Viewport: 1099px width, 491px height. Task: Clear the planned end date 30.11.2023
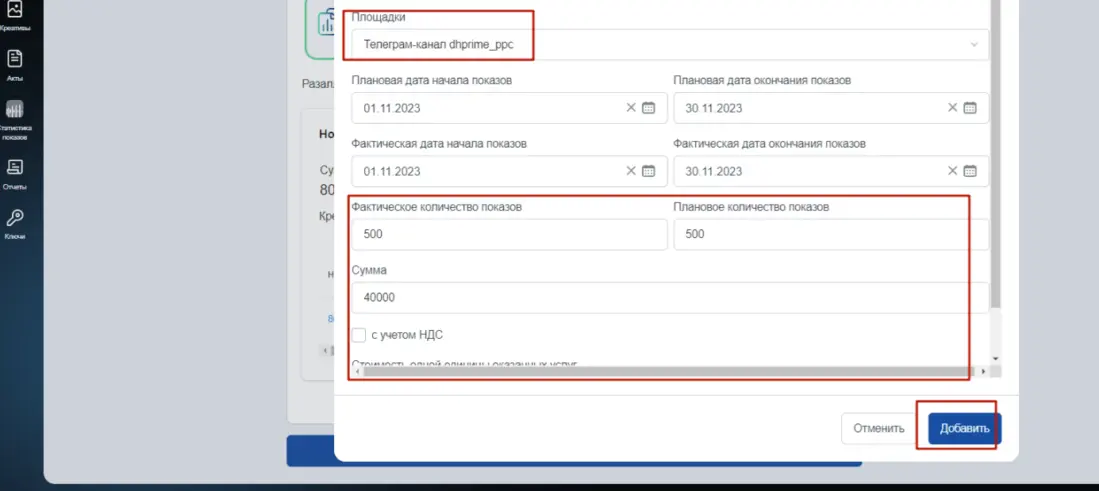952,108
